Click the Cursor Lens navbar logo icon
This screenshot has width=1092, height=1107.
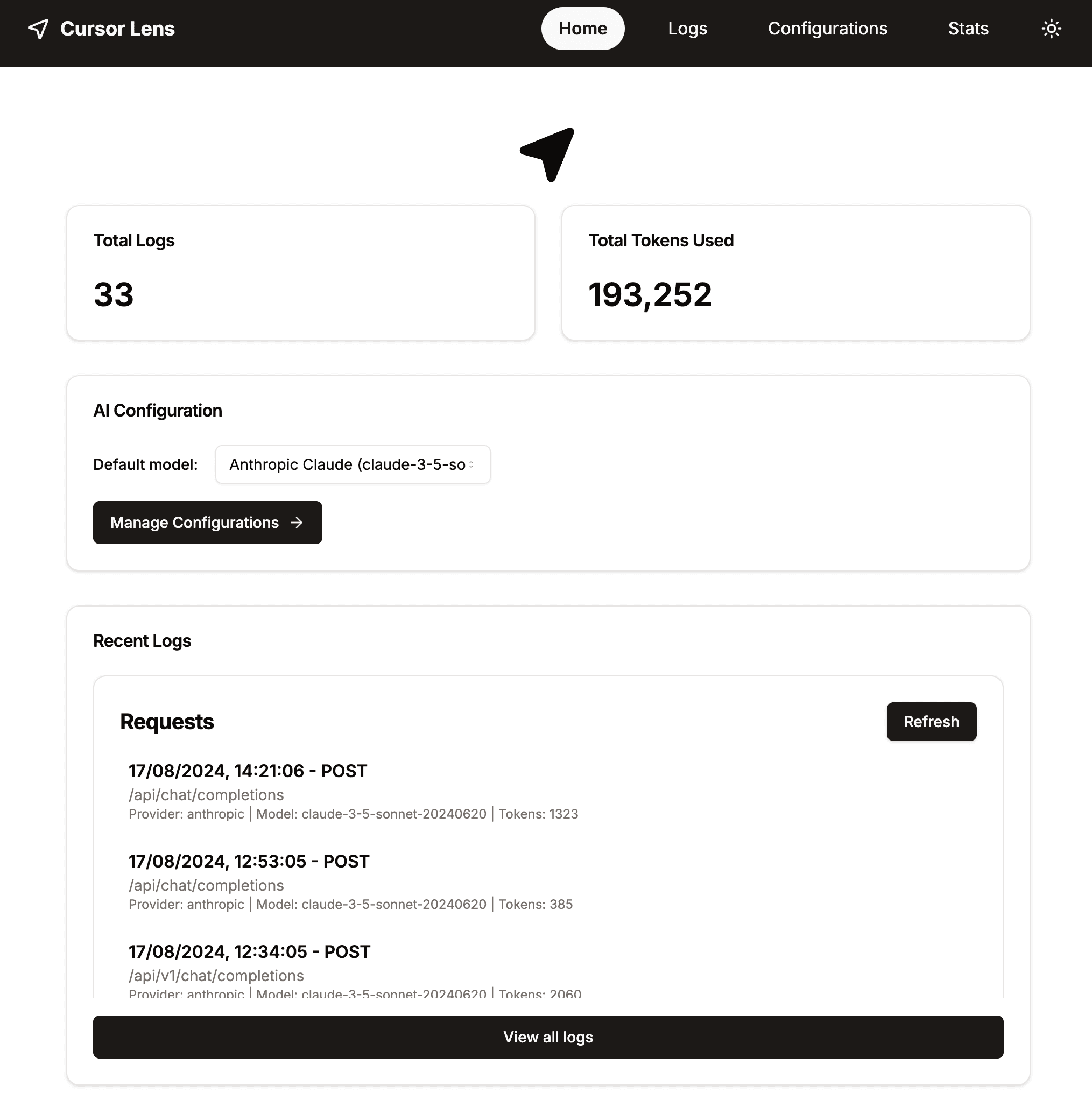[38, 29]
